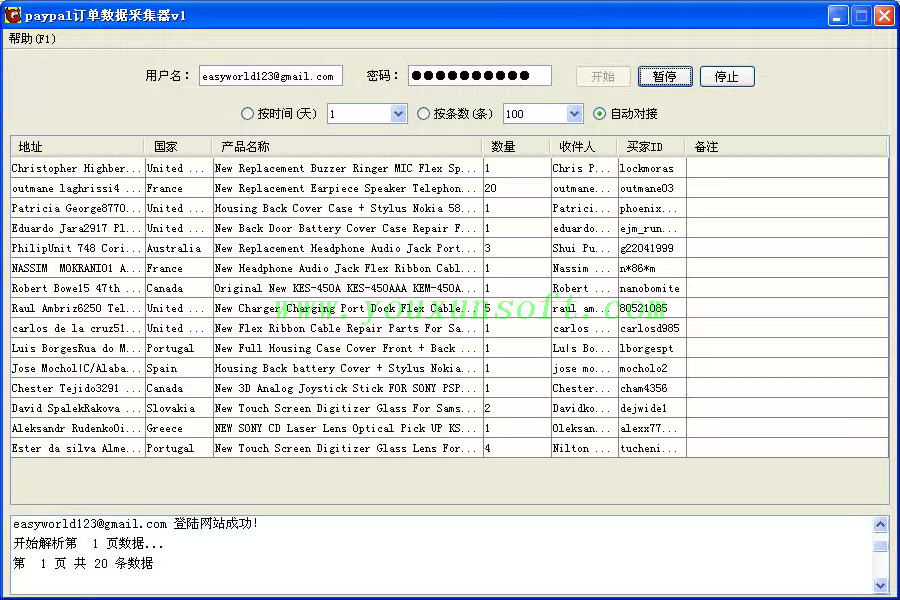The width and height of the screenshot is (900, 600).
Task: Click the Slovakia country cell
Action: click(178, 409)
